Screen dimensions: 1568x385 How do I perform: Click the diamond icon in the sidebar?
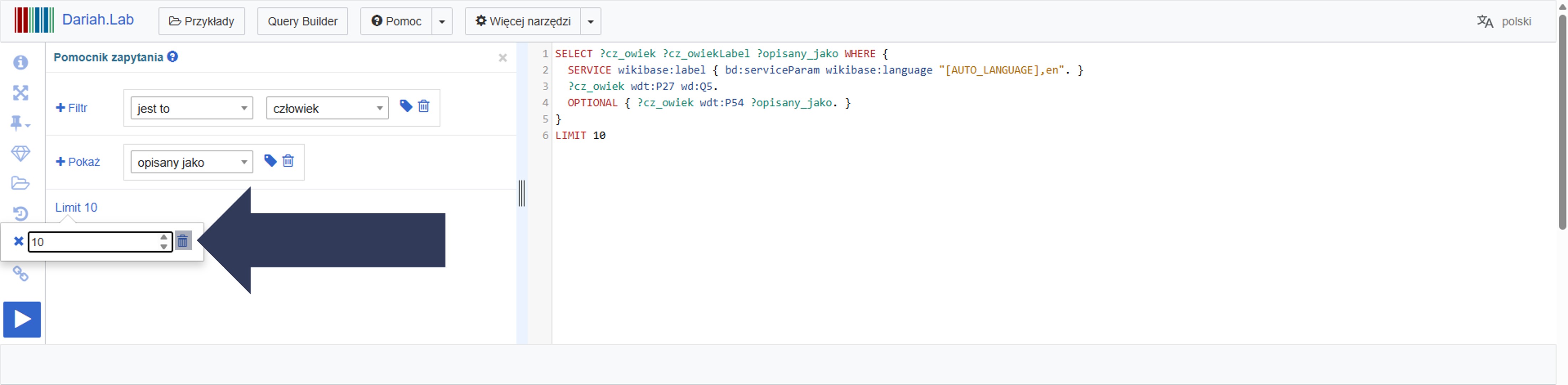[21, 153]
